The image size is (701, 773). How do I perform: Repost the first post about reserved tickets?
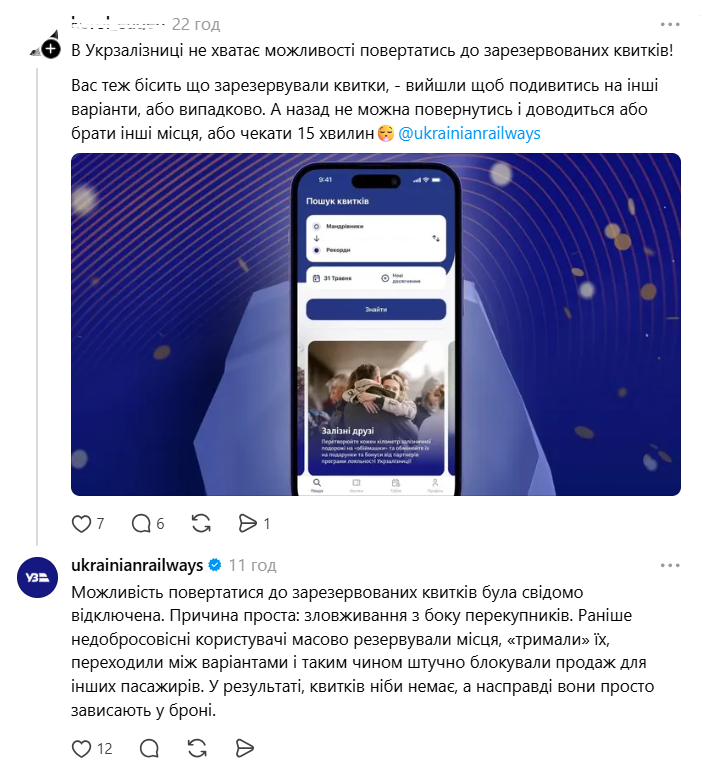point(201,524)
